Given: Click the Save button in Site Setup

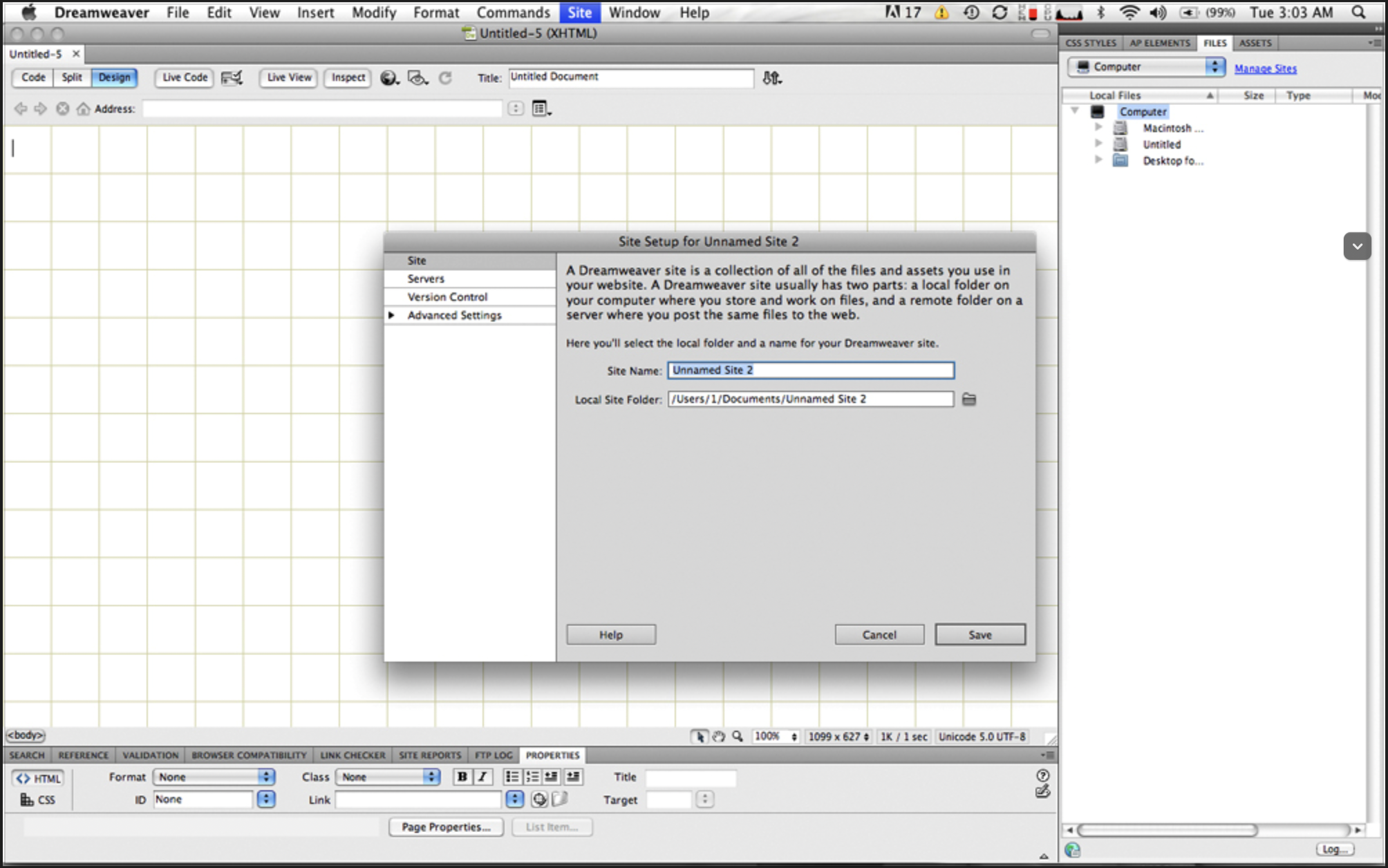Looking at the screenshot, I should 979,634.
